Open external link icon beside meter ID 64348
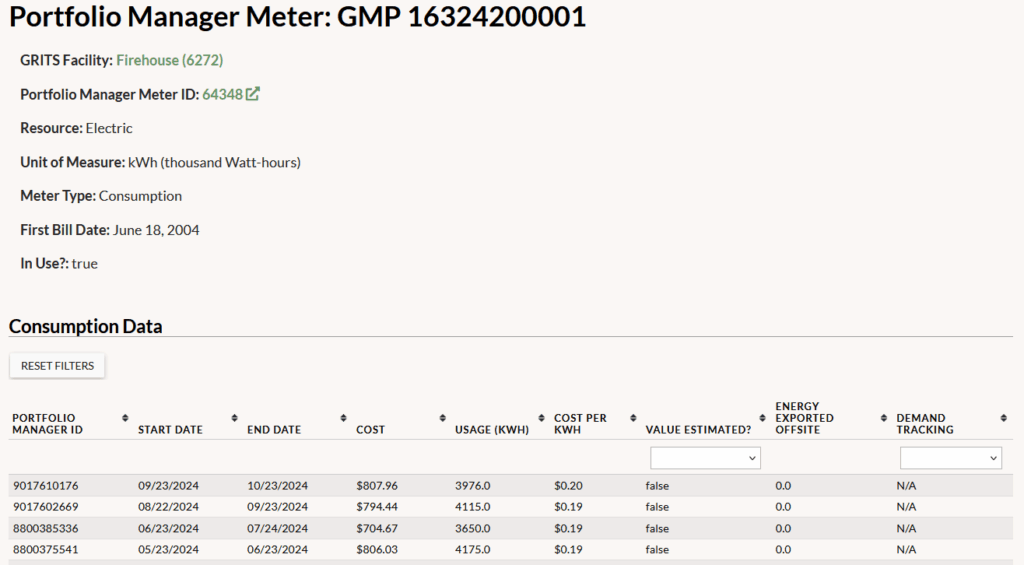The height and width of the screenshot is (565, 1024). pyautogui.click(x=253, y=94)
